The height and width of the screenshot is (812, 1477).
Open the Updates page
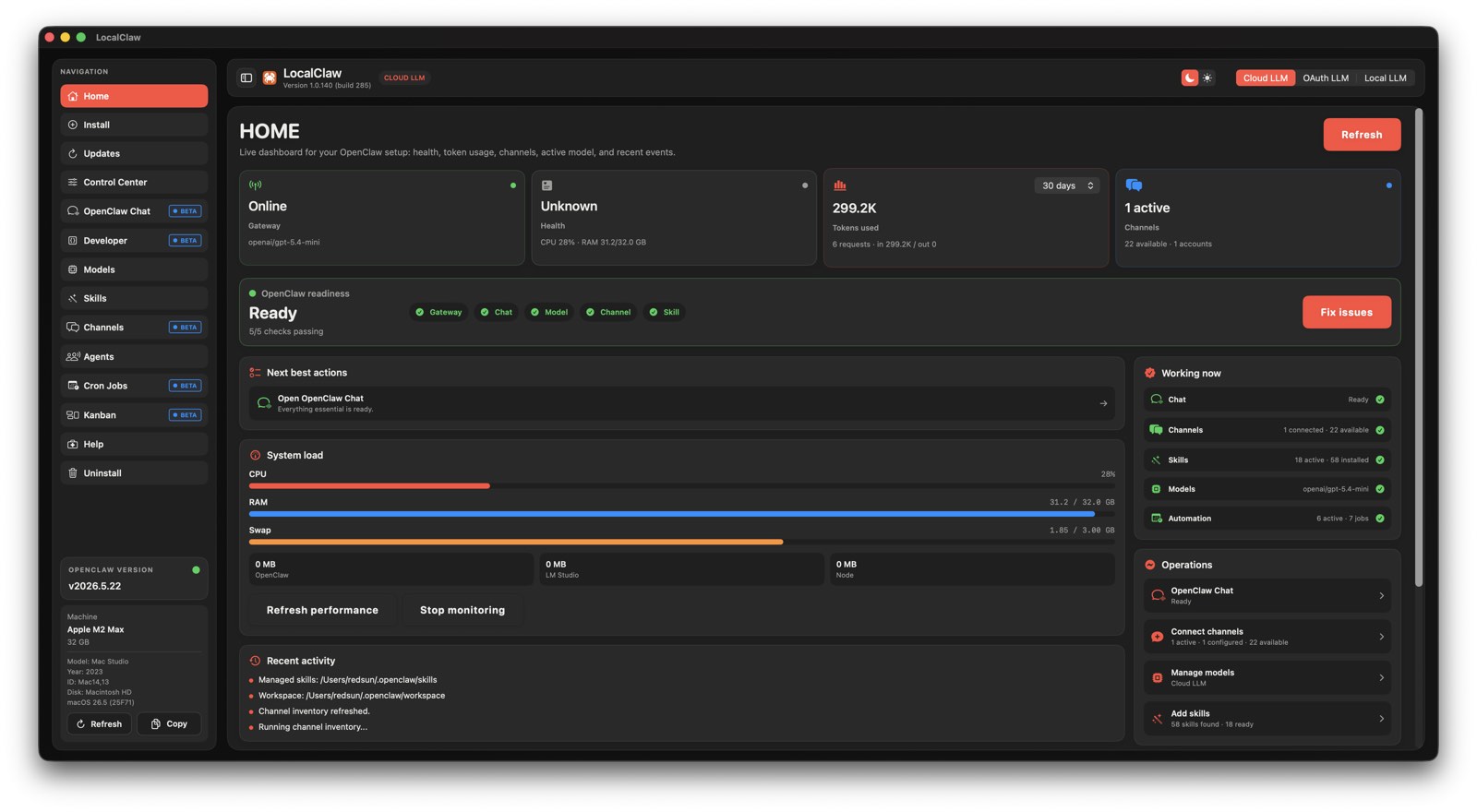(x=134, y=154)
